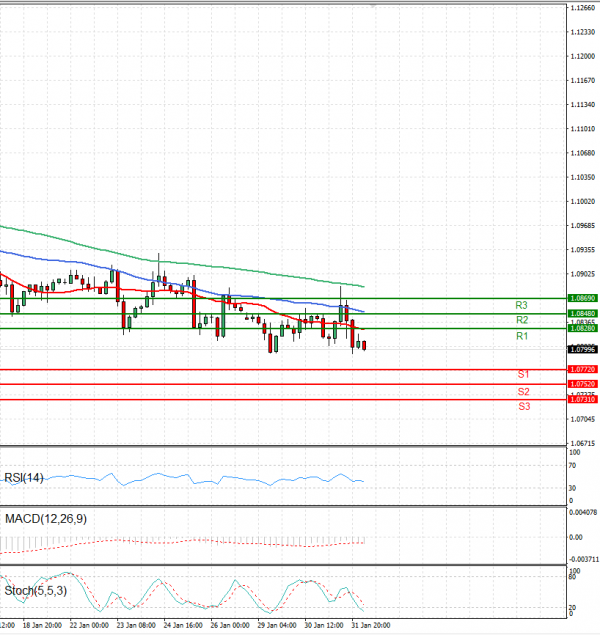Screen dimensions: 600x635
Task: Click the S3 support label
Action: tap(524, 406)
